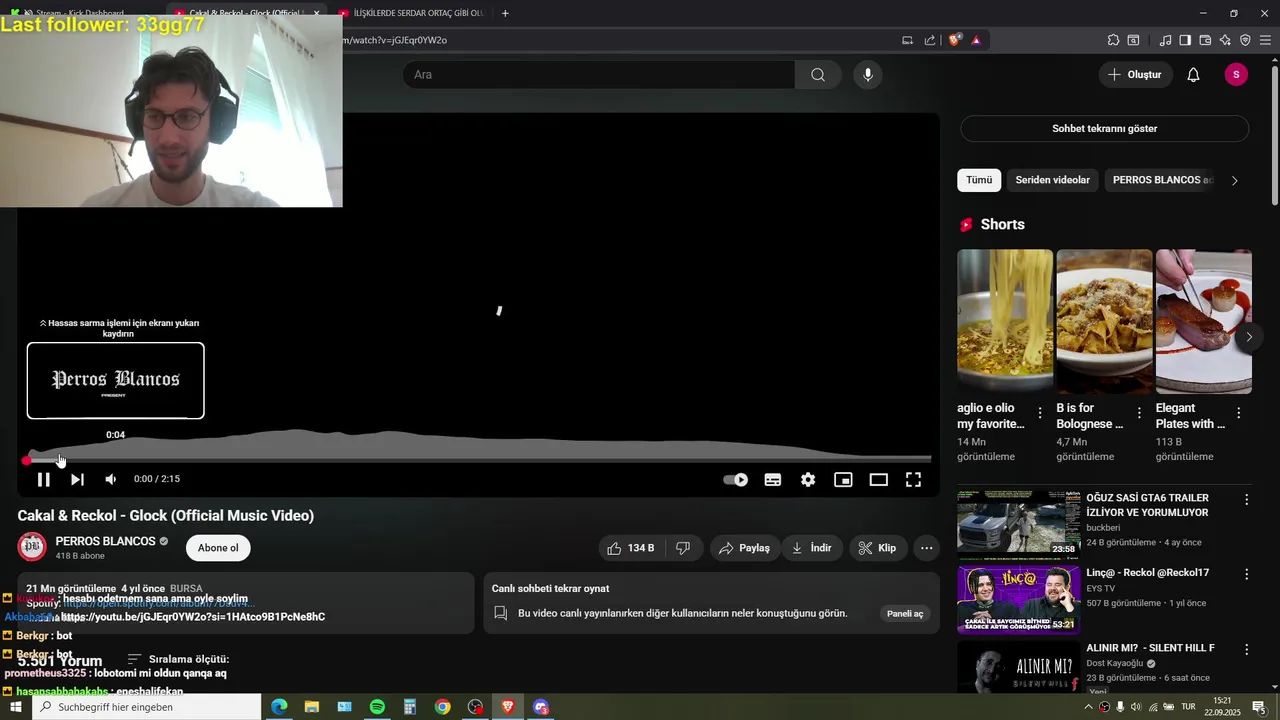Toggle the browser sidebar panel icon

[x=1185, y=40]
